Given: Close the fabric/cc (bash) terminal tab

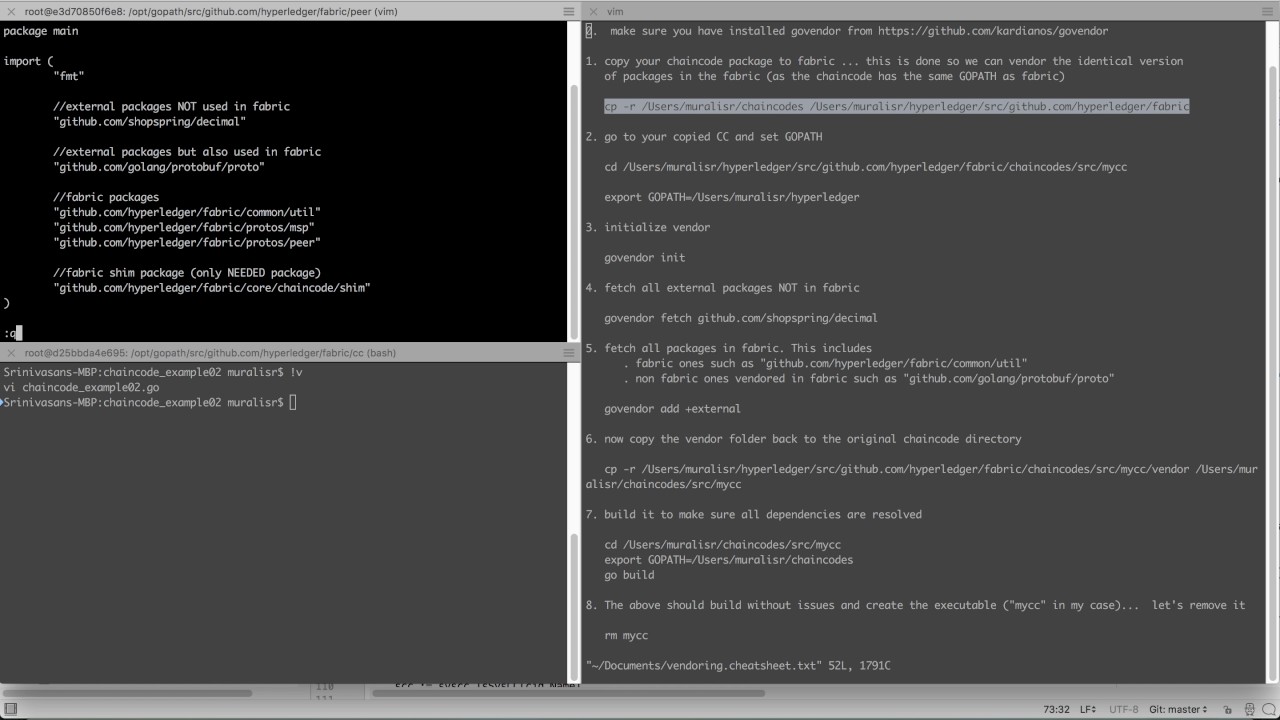Looking at the screenshot, I should pyautogui.click(x=10, y=353).
